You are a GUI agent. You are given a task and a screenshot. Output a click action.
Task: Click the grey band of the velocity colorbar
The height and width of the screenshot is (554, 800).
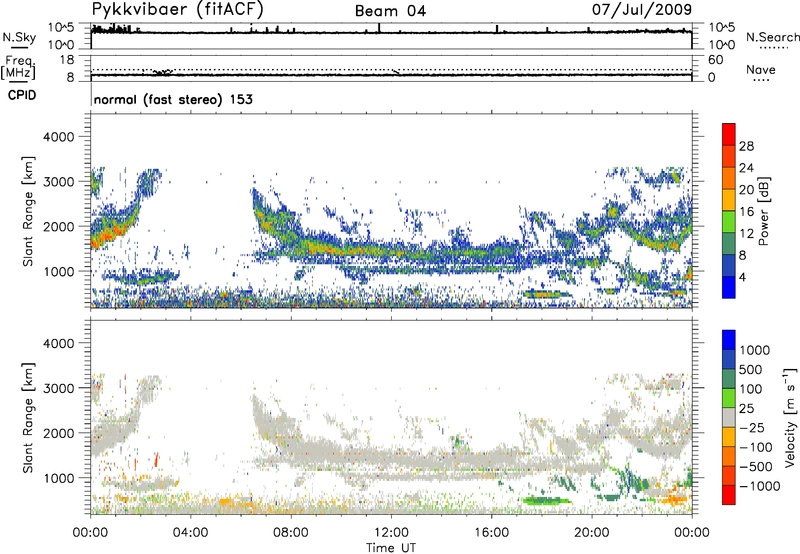[x=729, y=418]
